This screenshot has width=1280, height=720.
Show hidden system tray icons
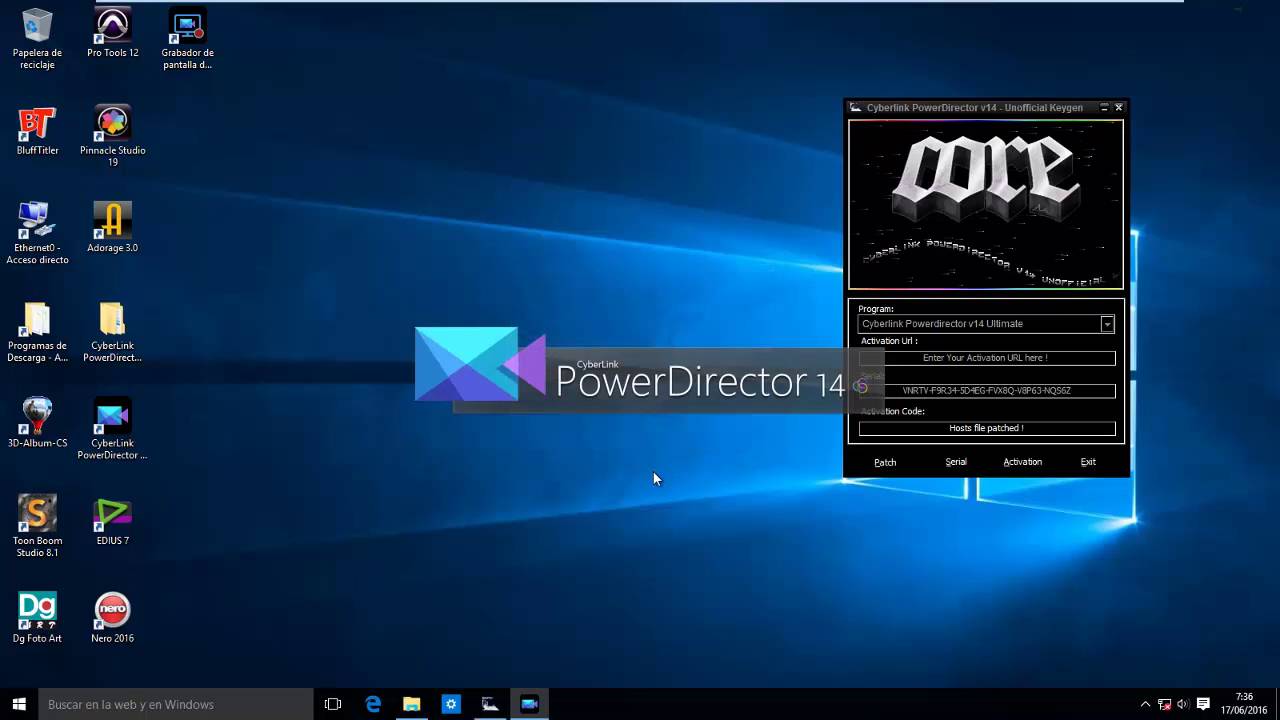[x=1145, y=704]
